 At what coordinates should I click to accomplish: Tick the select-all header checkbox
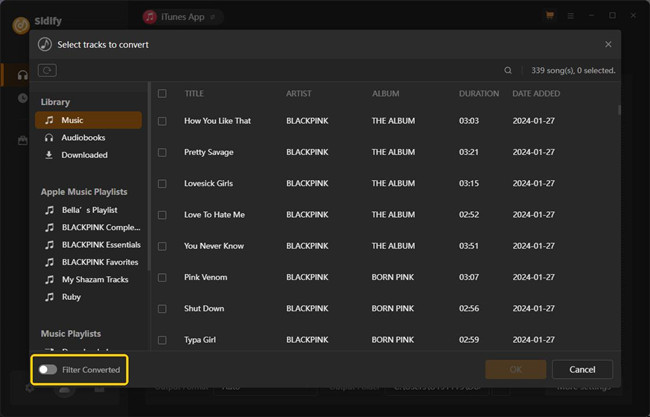click(x=162, y=93)
